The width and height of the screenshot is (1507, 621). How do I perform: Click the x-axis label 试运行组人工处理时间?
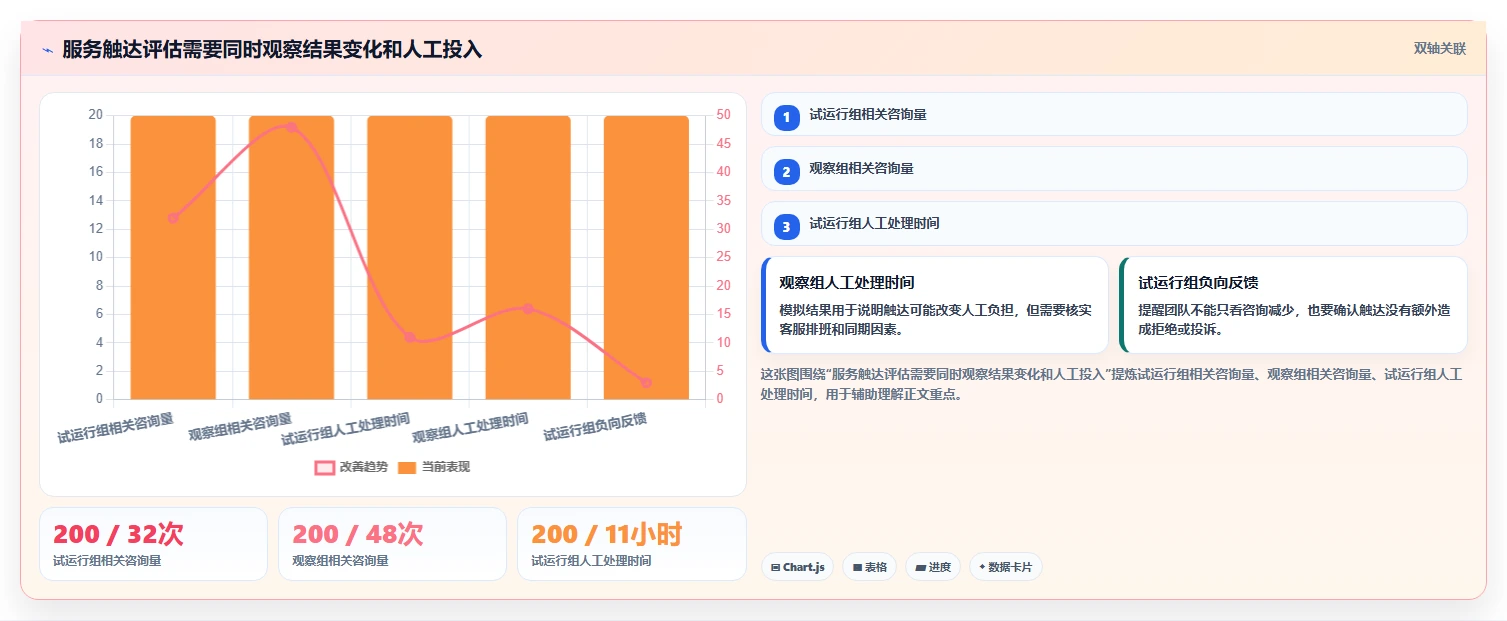[x=346, y=430]
